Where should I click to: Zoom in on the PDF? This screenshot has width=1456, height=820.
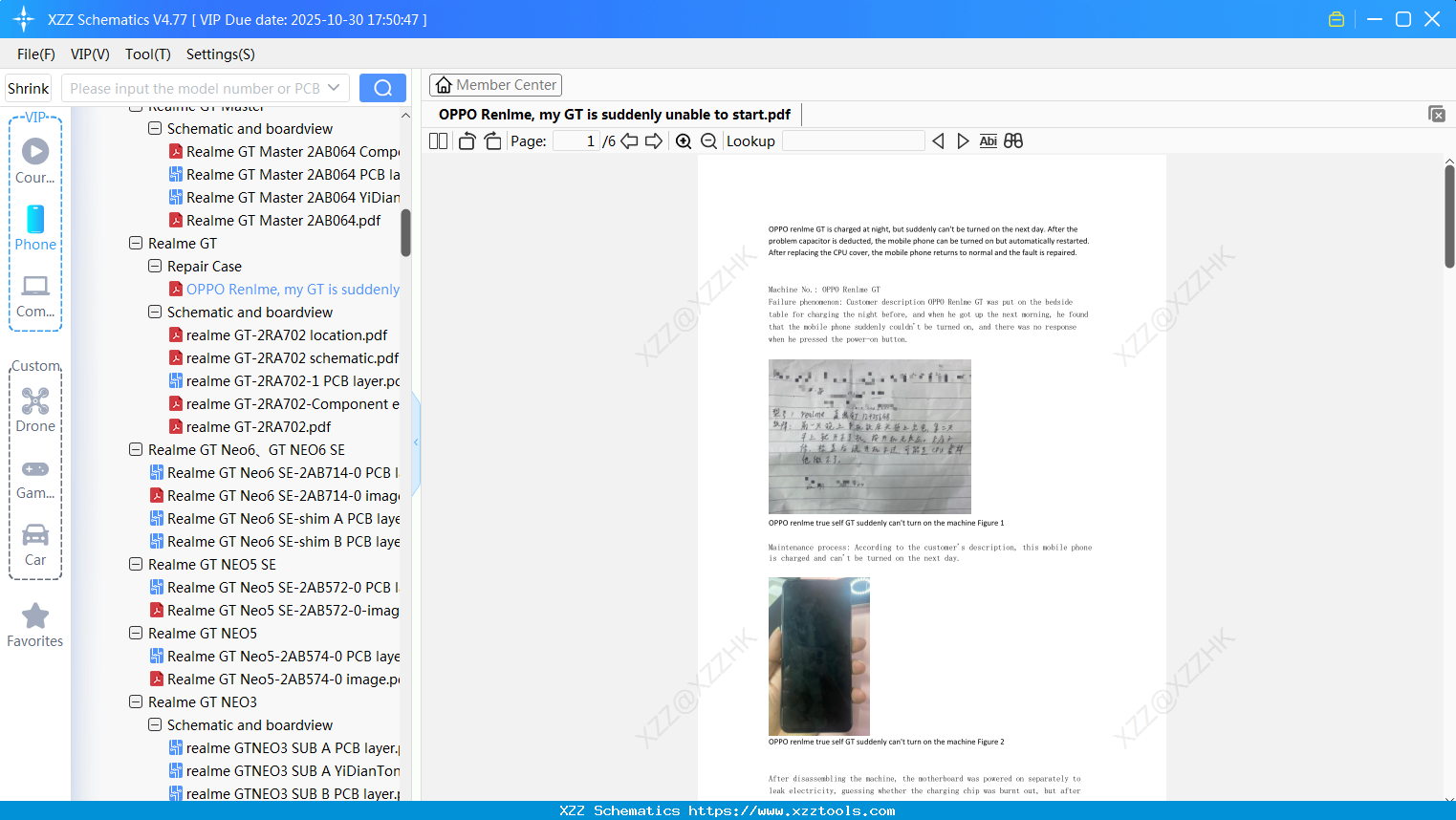pos(684,141)
